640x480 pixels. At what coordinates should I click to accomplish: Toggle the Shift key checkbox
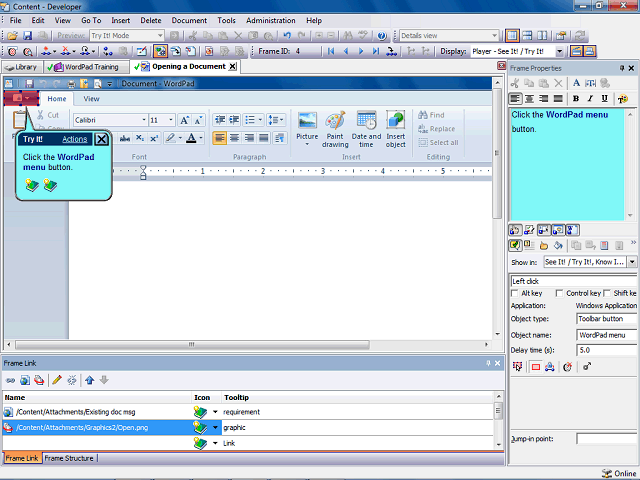[x=607, y=293]
